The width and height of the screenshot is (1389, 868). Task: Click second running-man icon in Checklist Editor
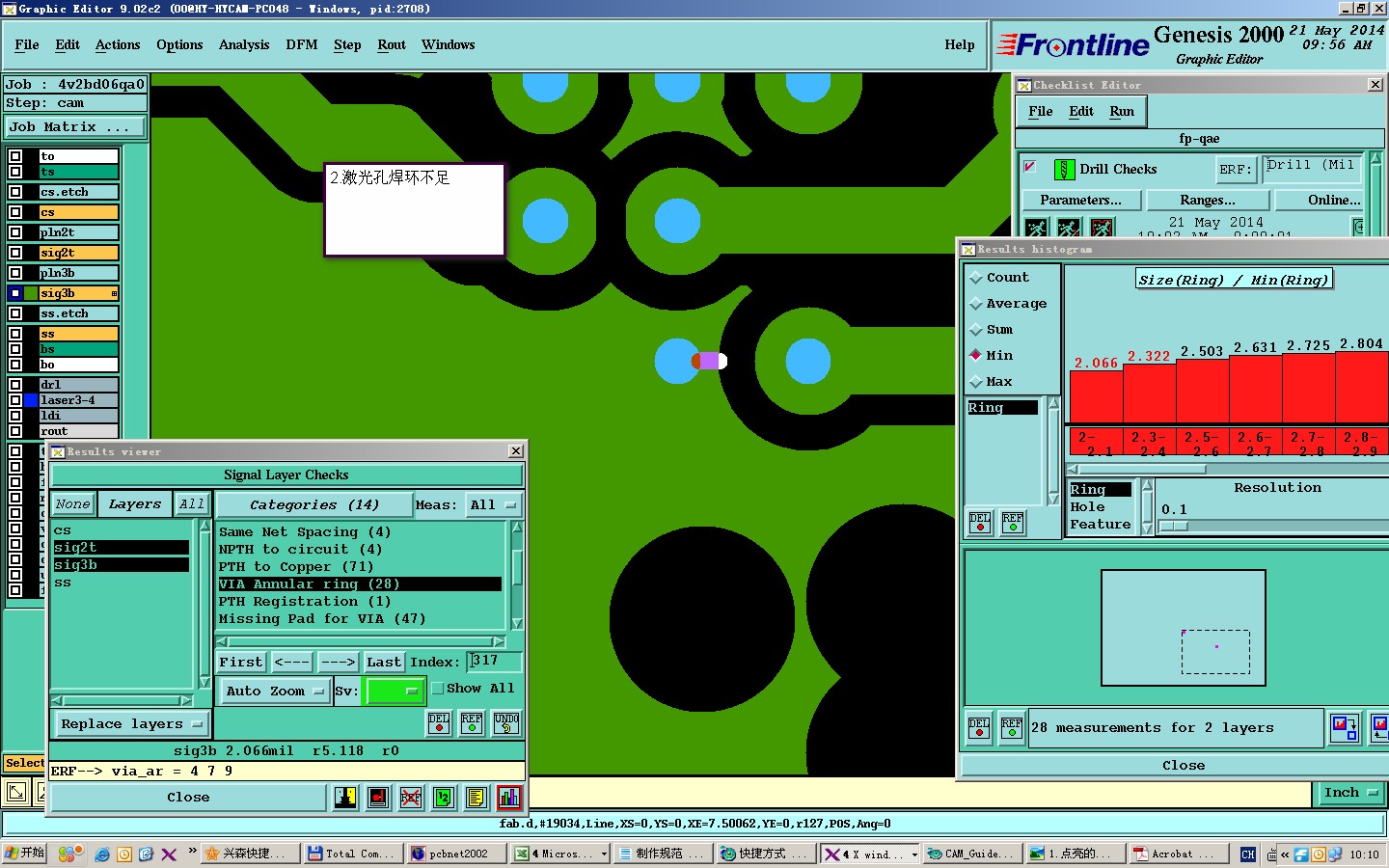tap(1069, 228)
